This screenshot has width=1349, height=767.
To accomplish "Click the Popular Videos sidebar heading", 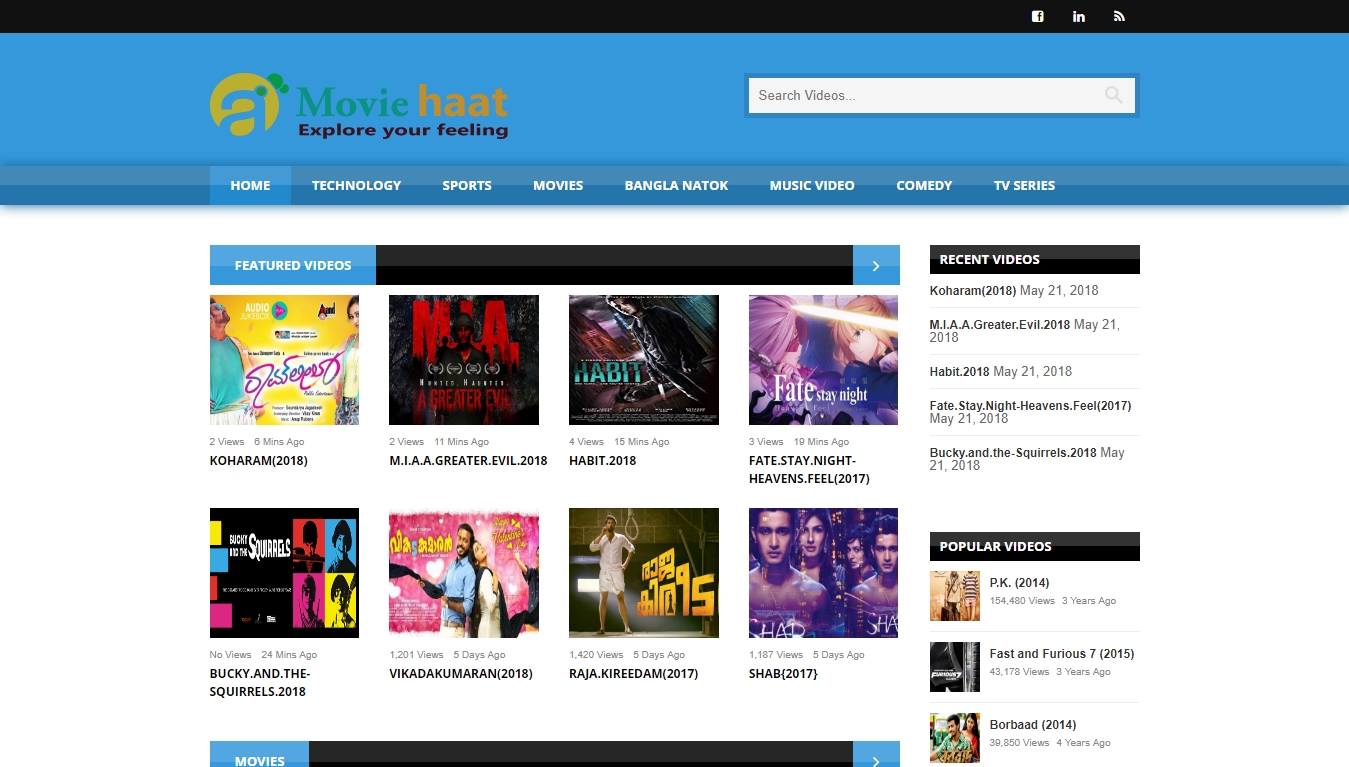I will pyautogui.click(x=996, y=547).
